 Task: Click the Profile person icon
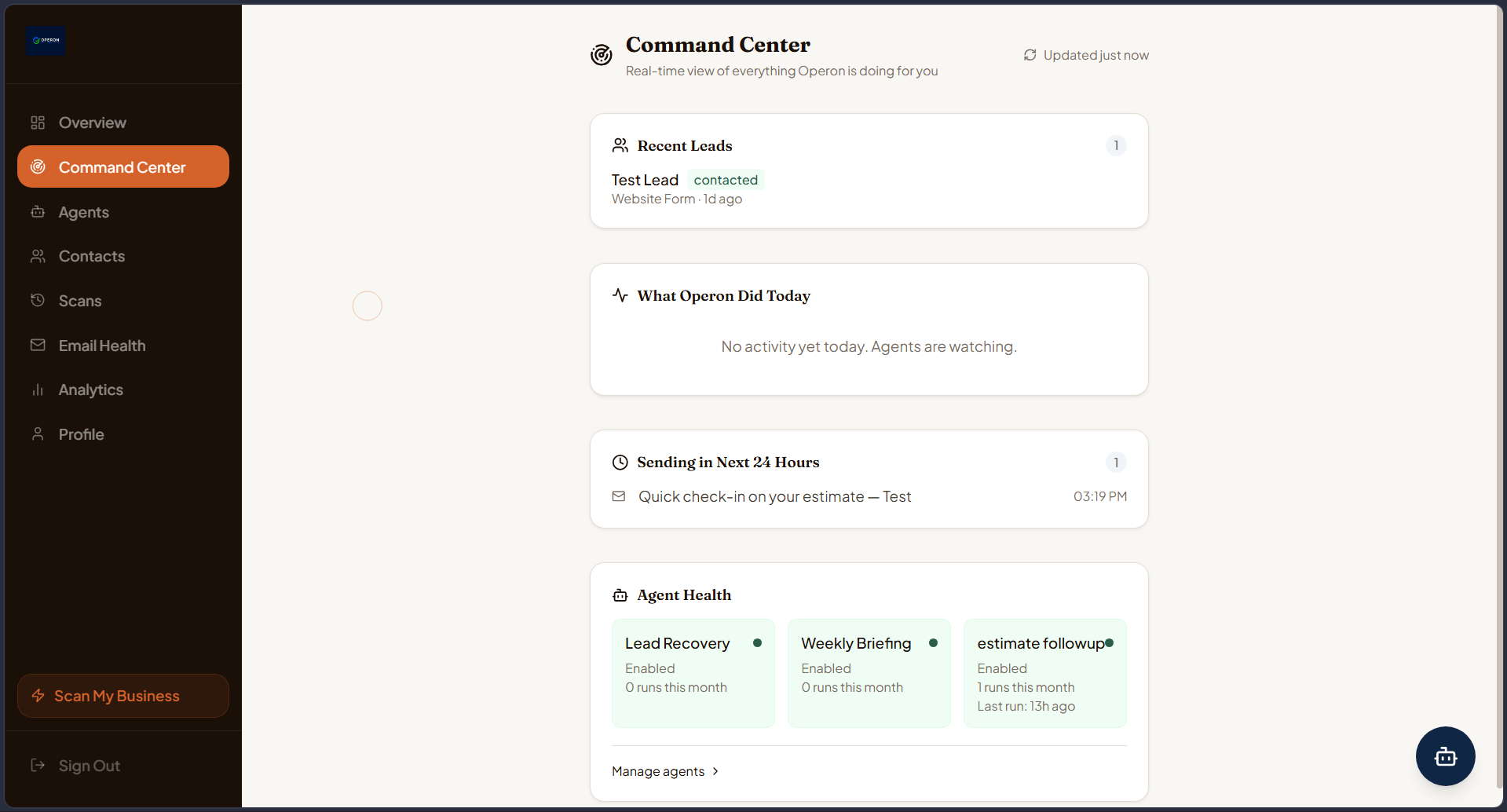coord(38,433)
